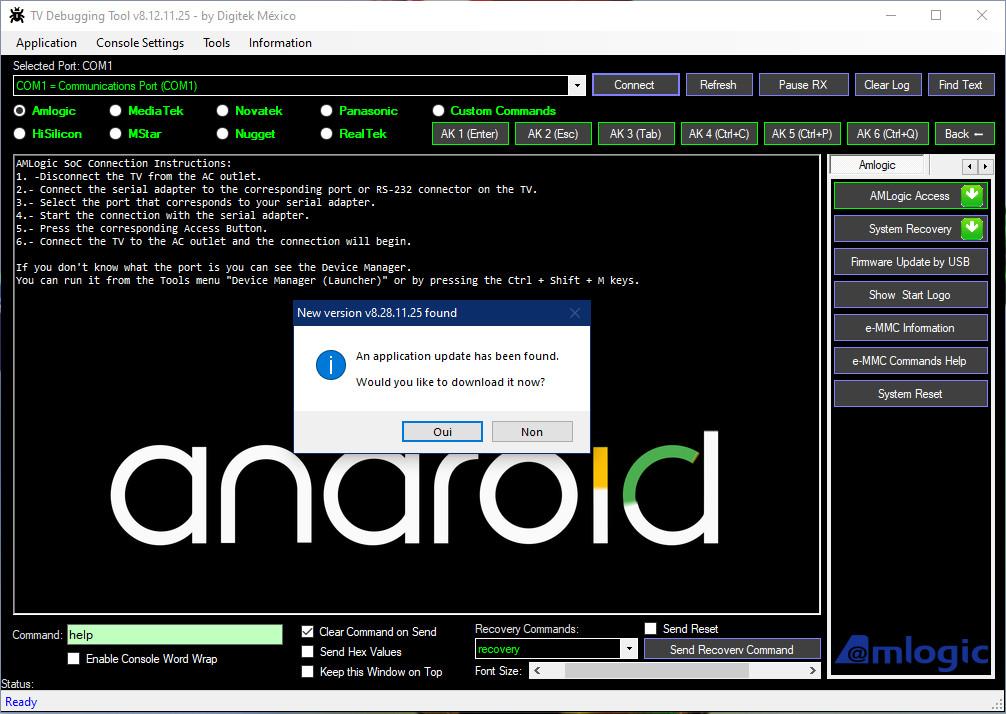Click Firmware Update by USB button
This screenshot has height=714, width=1006.
(910, 262)
